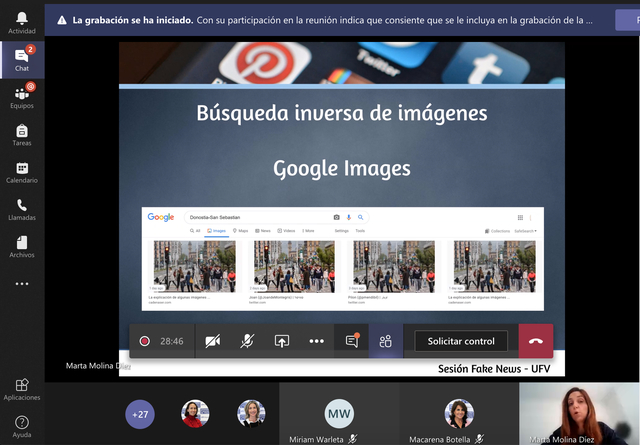Screen dimensions: 640x445
Task: Click the Google search box in slide
Action: (277, 217)
